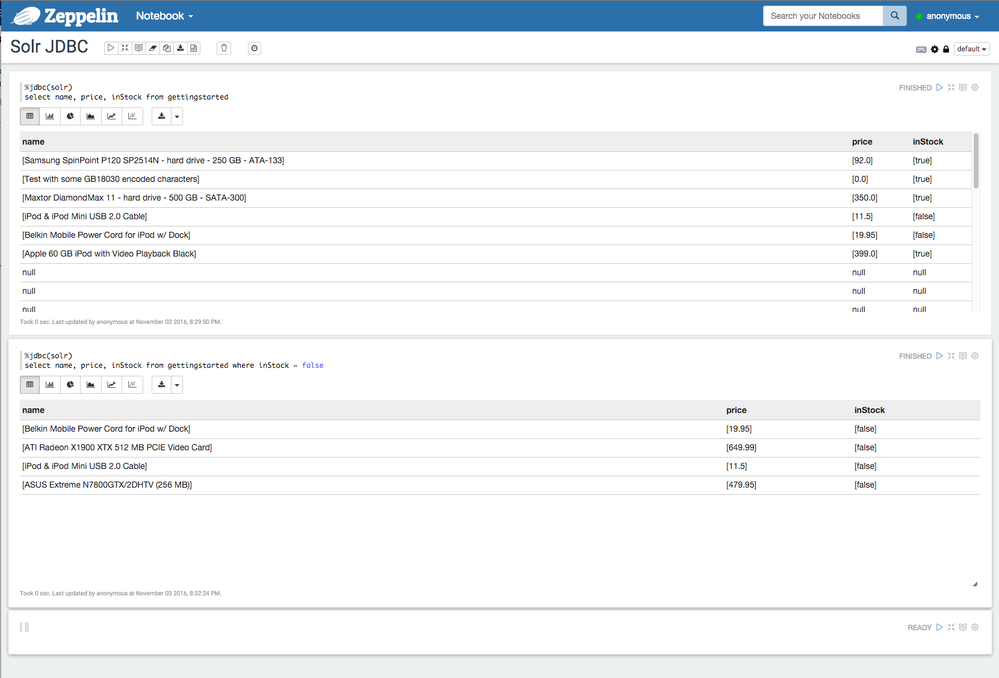The image size is (999, 678).
Task: Switch second paragraph to pie chart
Action: [70, 384]
